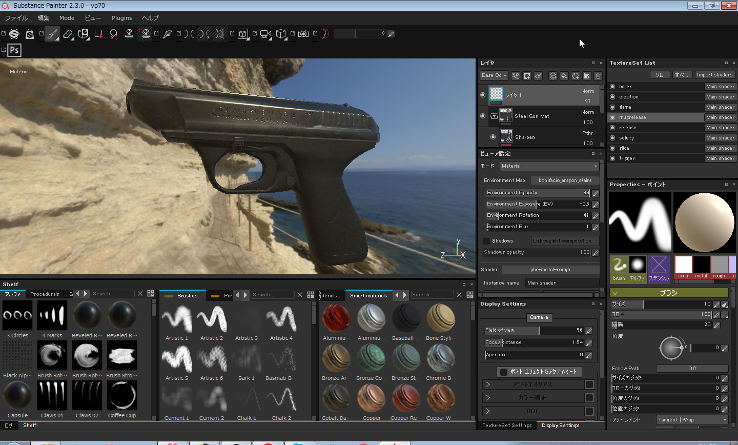Enable the Shadows checkbox
The height and width of the screenshot is (445, 738).
coord(487,241)
